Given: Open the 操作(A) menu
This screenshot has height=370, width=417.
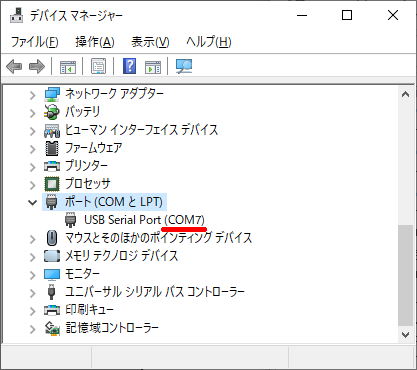Looking at the screenshot, I should click(x=95, y=42).
